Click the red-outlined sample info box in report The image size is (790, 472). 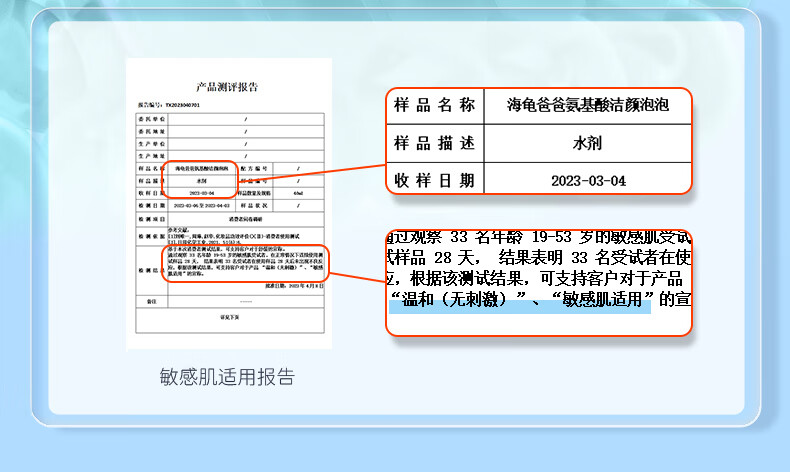pyautogui.click(x=200, y=181)
